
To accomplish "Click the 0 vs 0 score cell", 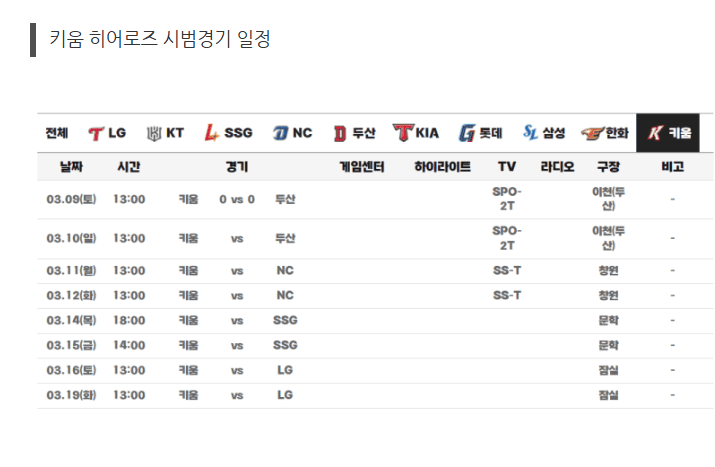I will coord(237,199).
